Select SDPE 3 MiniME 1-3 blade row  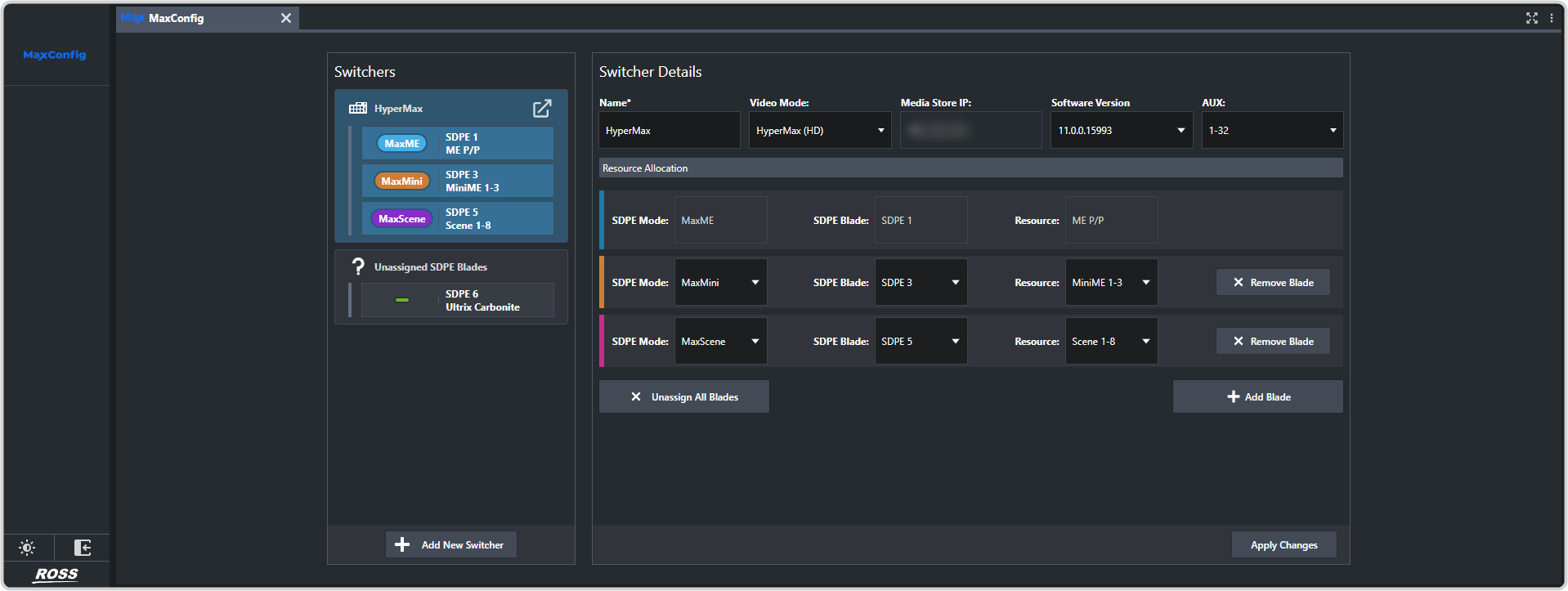tap(458, 181)
